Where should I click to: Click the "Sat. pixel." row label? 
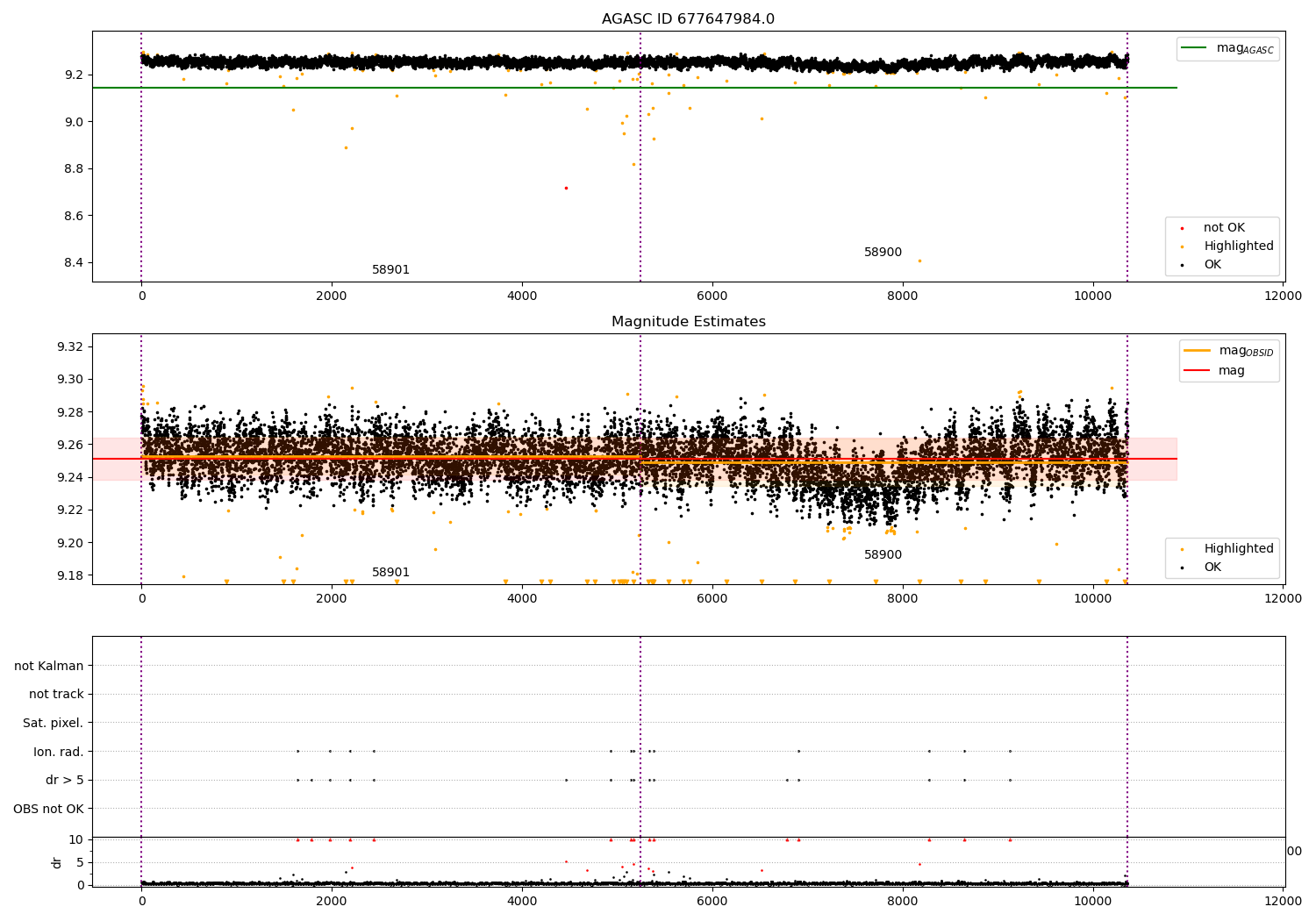54,724
